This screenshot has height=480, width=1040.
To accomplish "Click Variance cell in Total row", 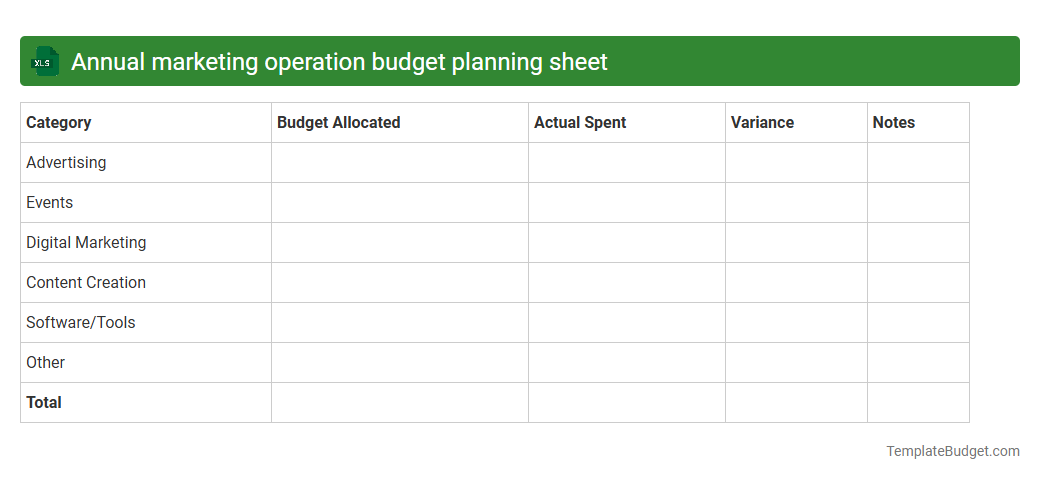I will point(796,402).
